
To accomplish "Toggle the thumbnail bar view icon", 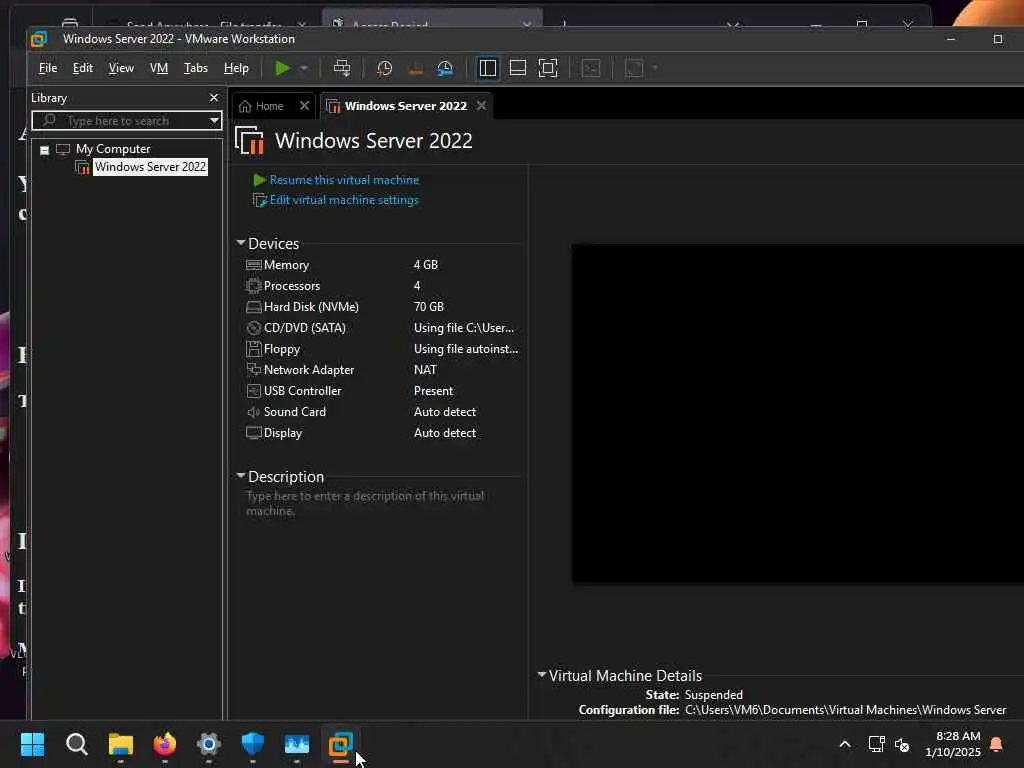I will click(x=518, y=68).
